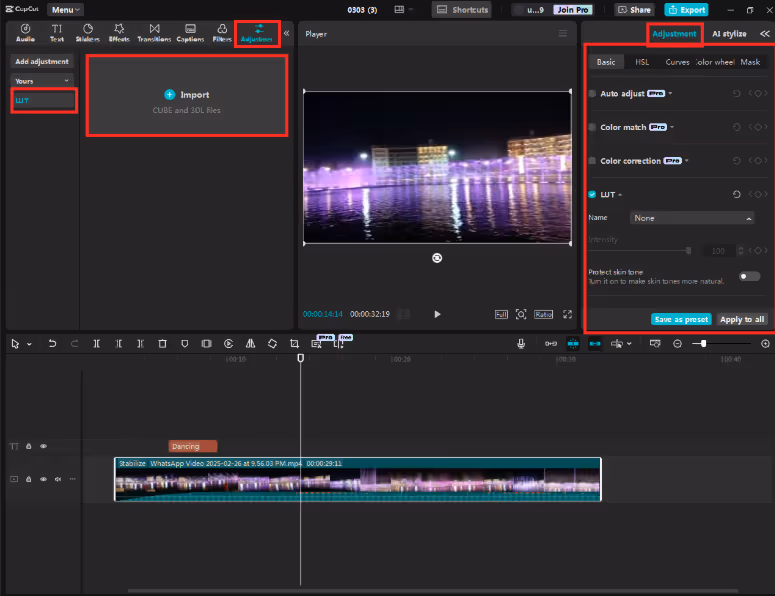Click the center reset icon below the preview

click(437, 258)
